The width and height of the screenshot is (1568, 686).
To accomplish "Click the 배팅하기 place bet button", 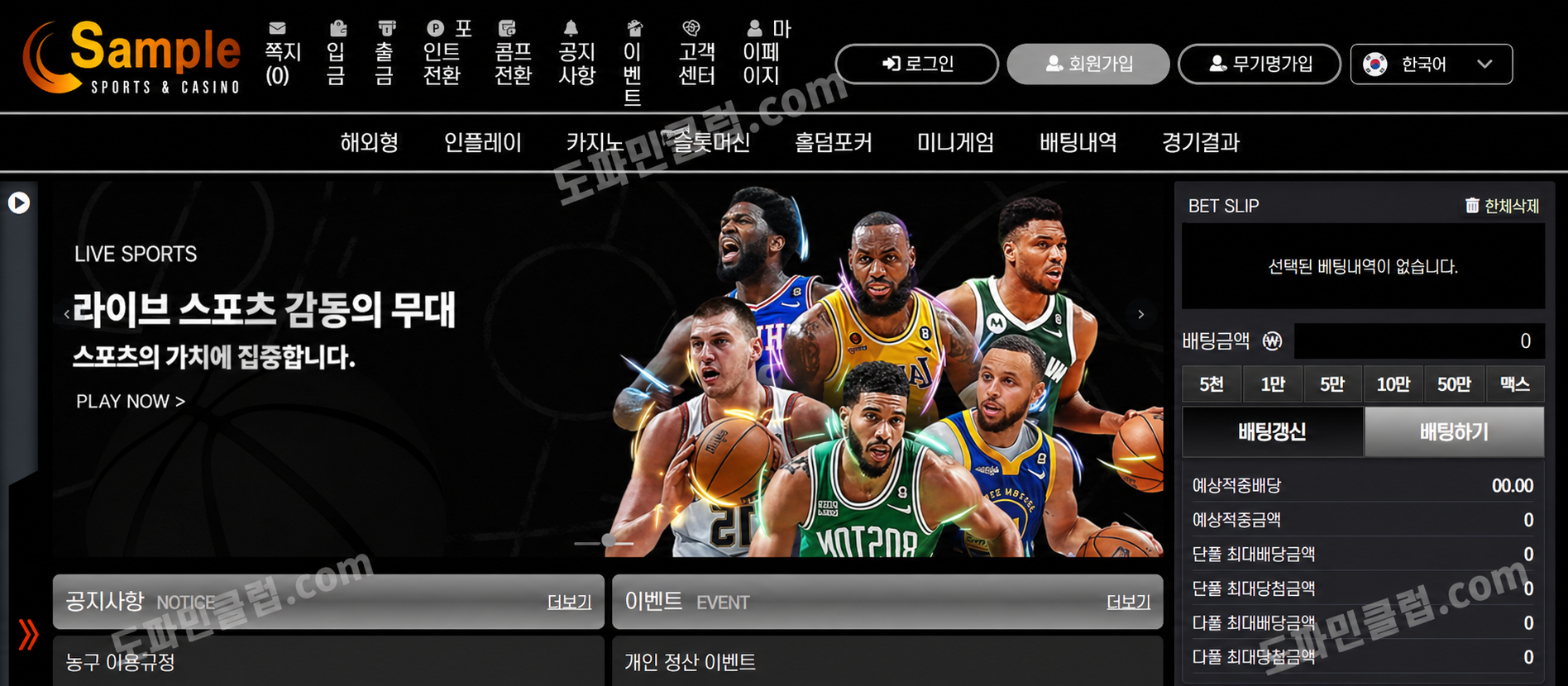I will 1453,431.
